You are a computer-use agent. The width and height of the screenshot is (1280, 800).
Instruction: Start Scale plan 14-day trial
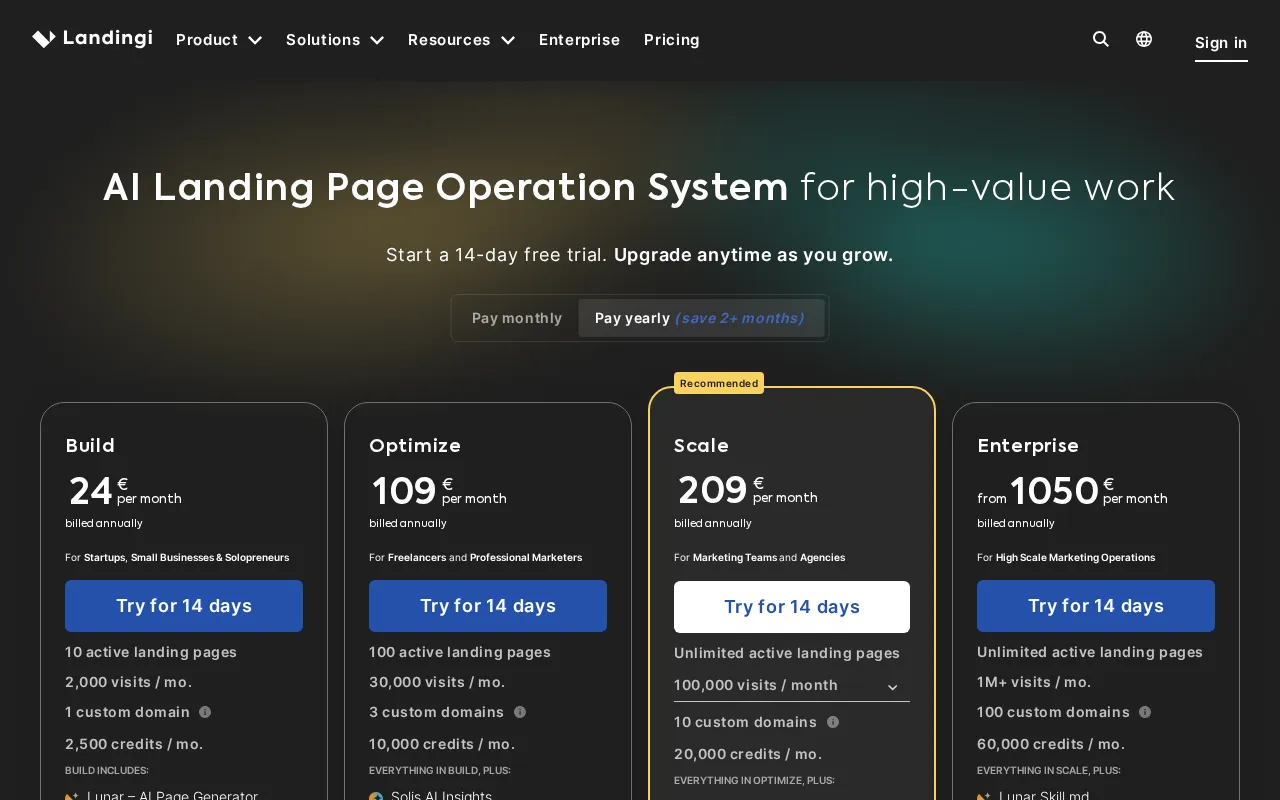[x=792, y=607]
